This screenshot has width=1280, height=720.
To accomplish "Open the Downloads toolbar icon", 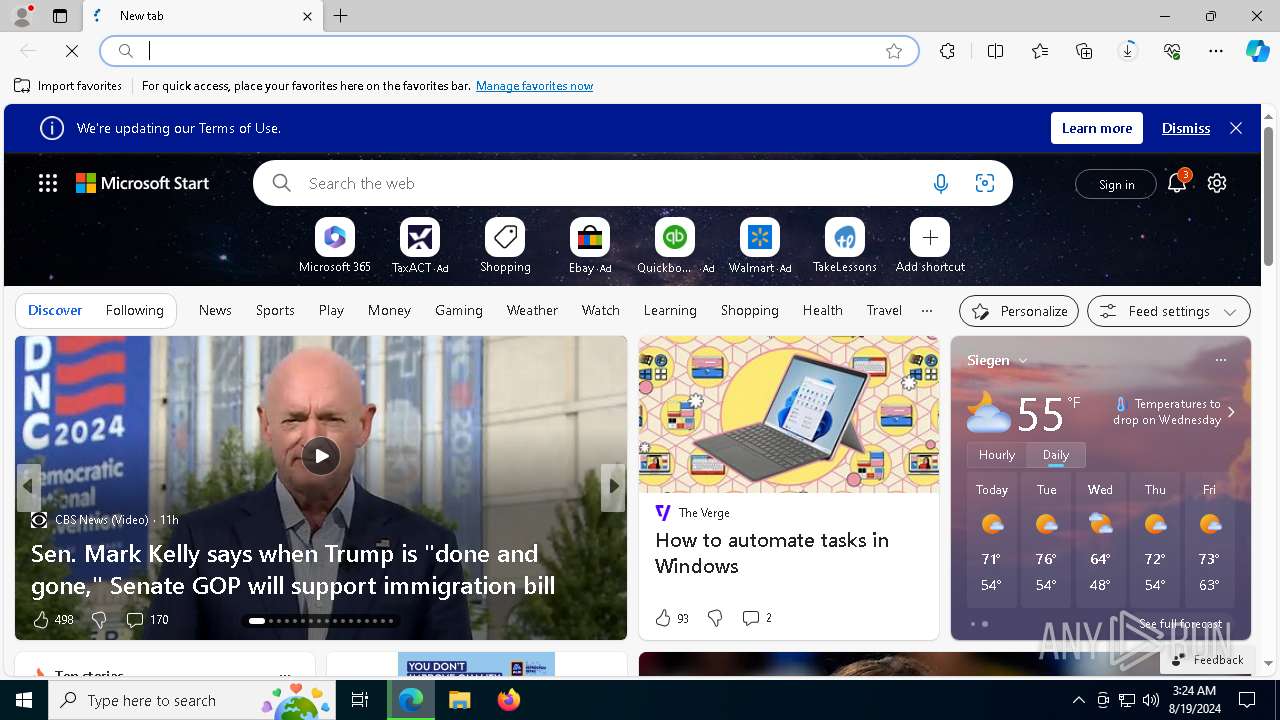I will pyautogui.click(x=1128, y=51).
